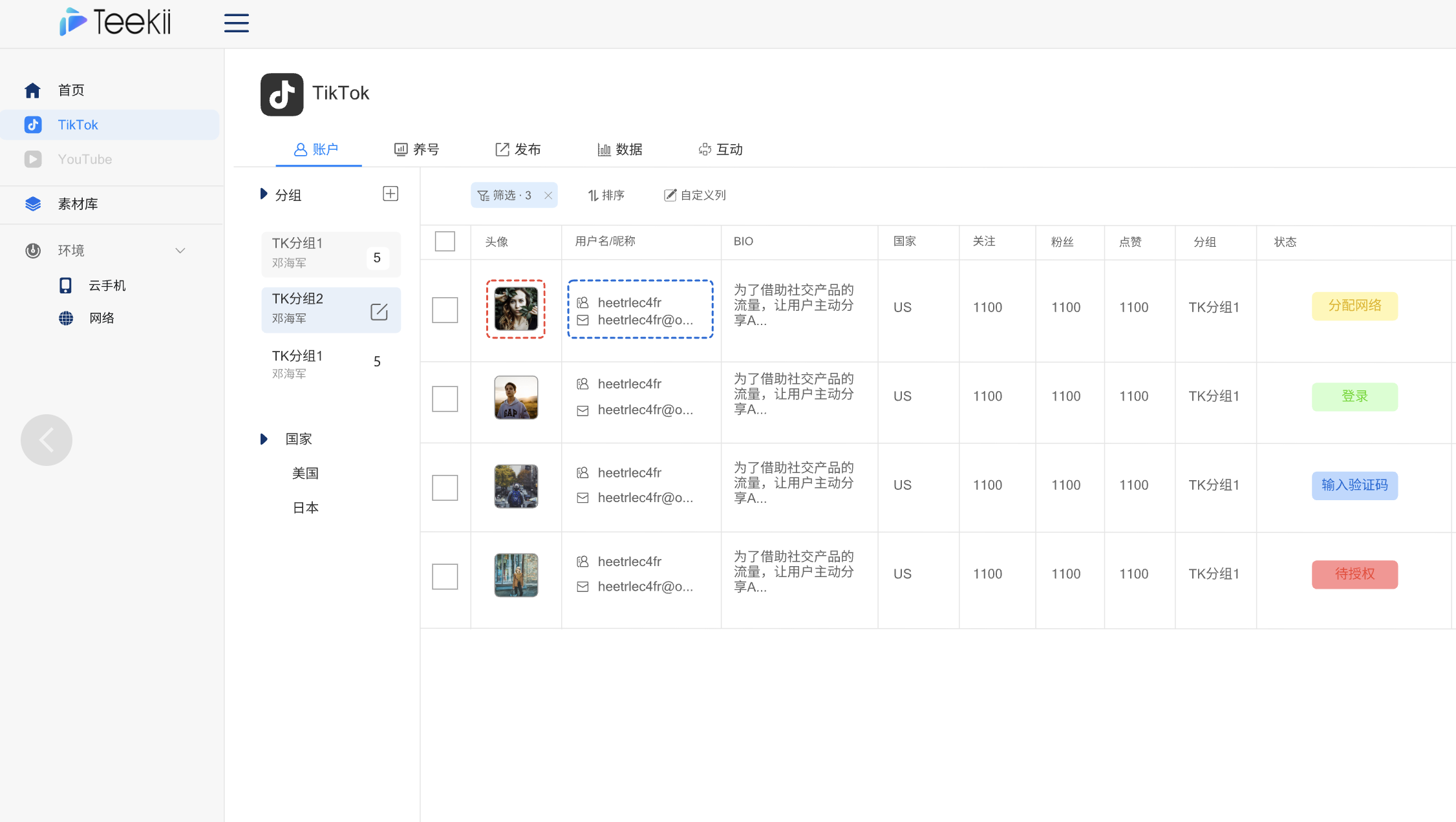Viewport: 1456px width, 822px height.
Task: Click the large TikTok app logo
Action: 282,94
